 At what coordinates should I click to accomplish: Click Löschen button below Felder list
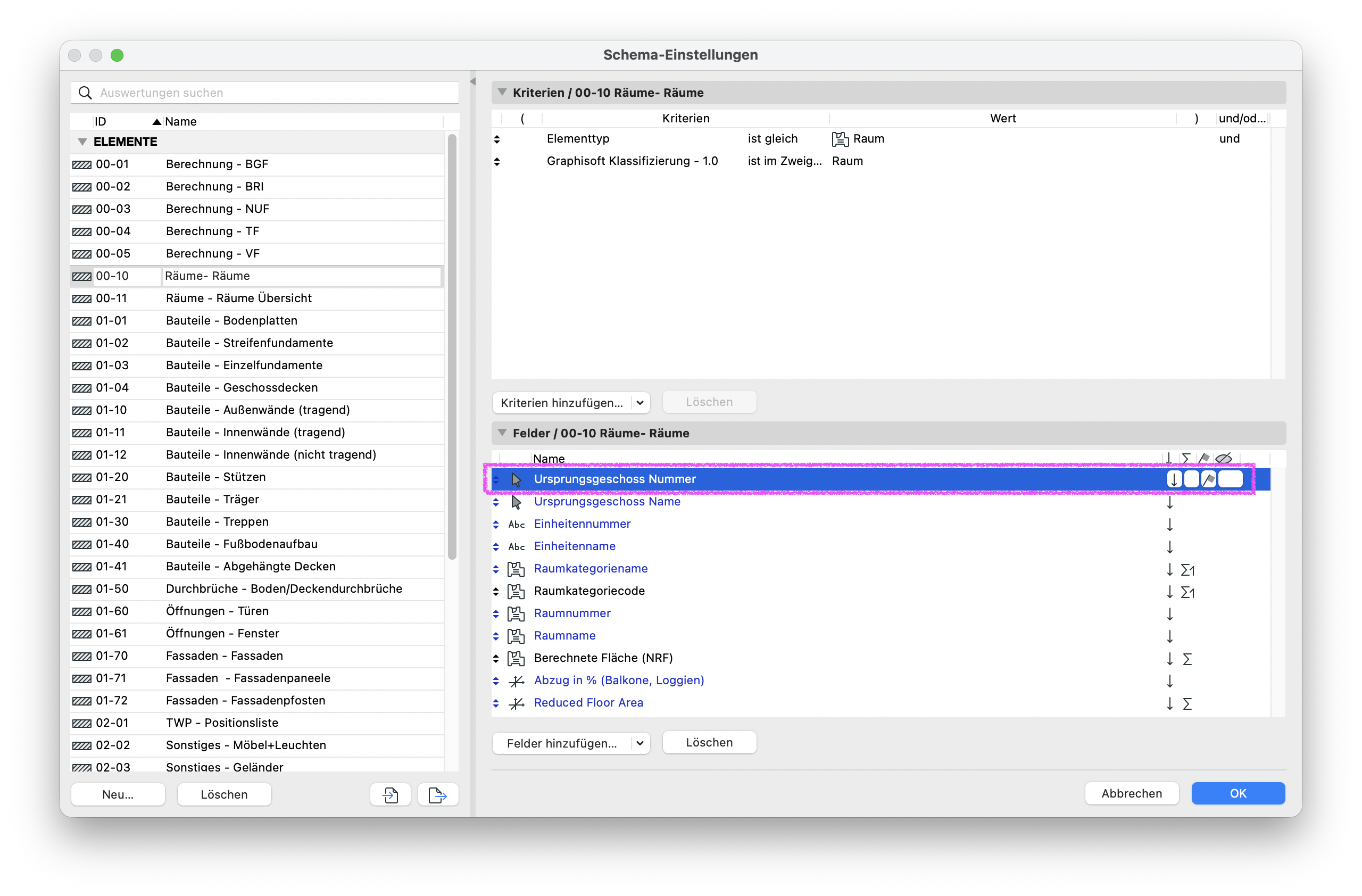pos(709,742)
